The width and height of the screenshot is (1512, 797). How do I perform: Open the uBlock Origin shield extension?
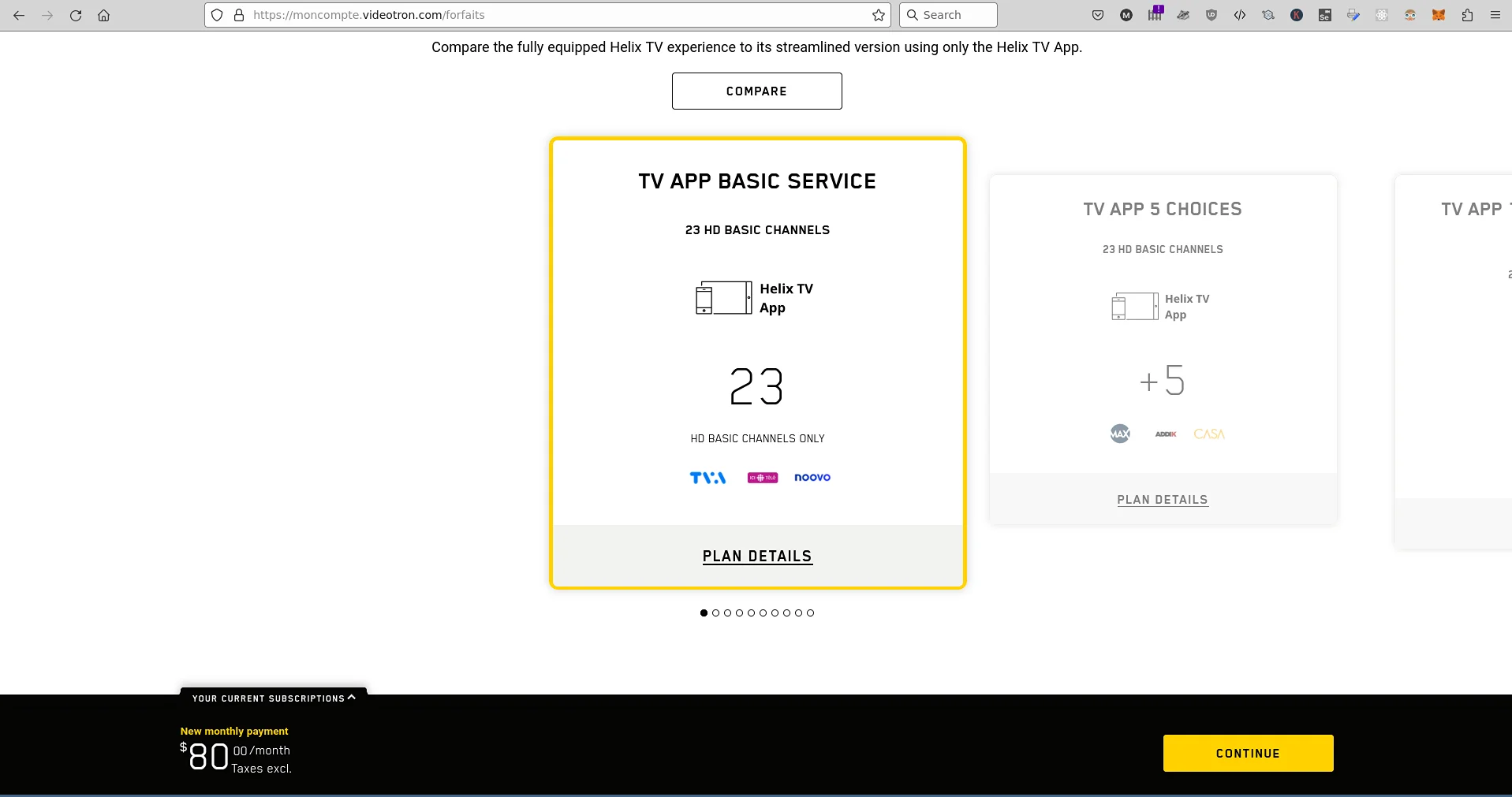tap(1211, 15)
